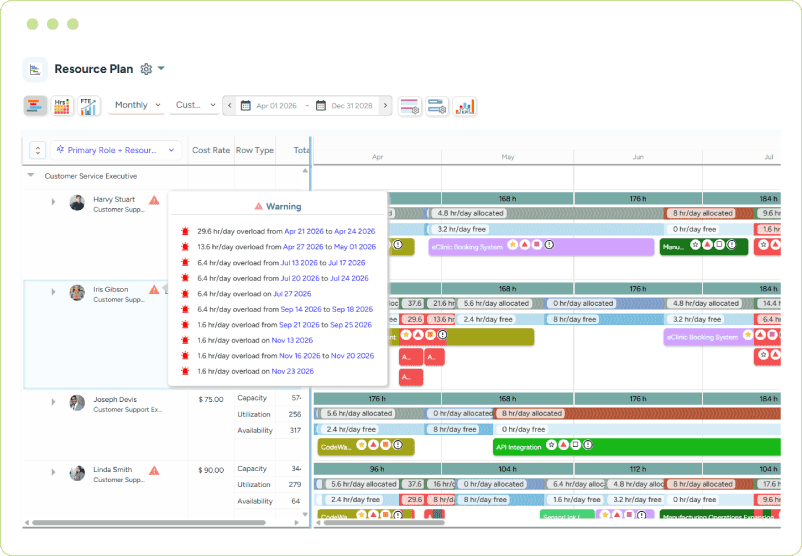Switch to the Hrs heatmap view
802x556 pixels.
[62, 106]
